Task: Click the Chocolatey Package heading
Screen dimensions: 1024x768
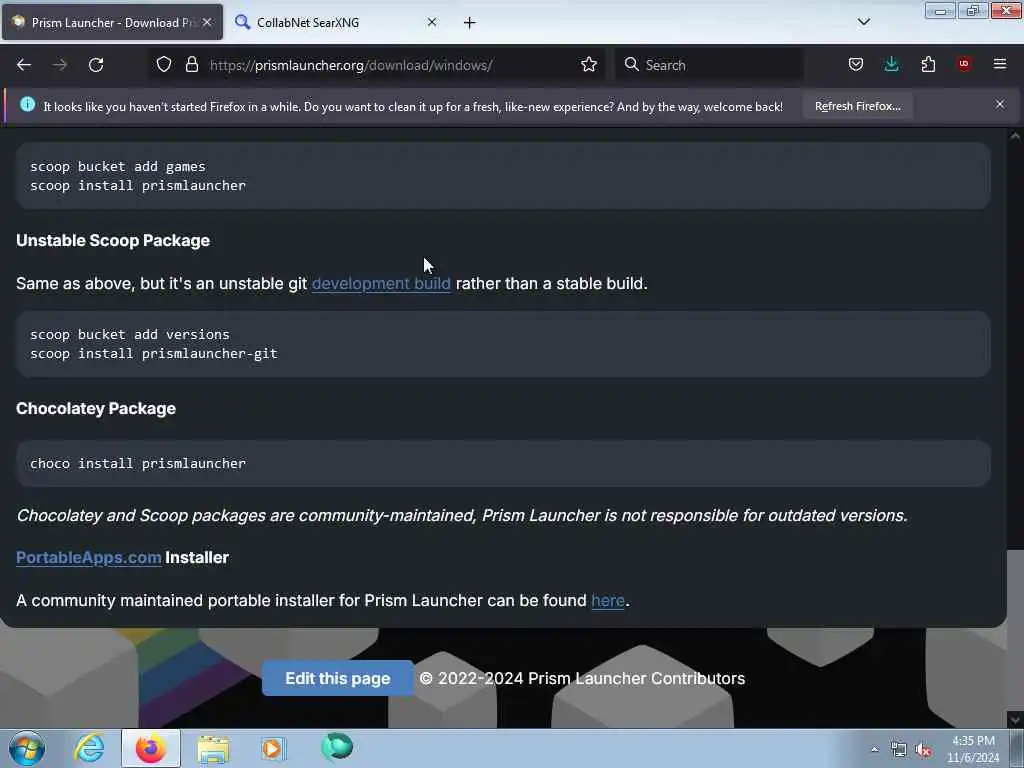Action: coord(96,409)
